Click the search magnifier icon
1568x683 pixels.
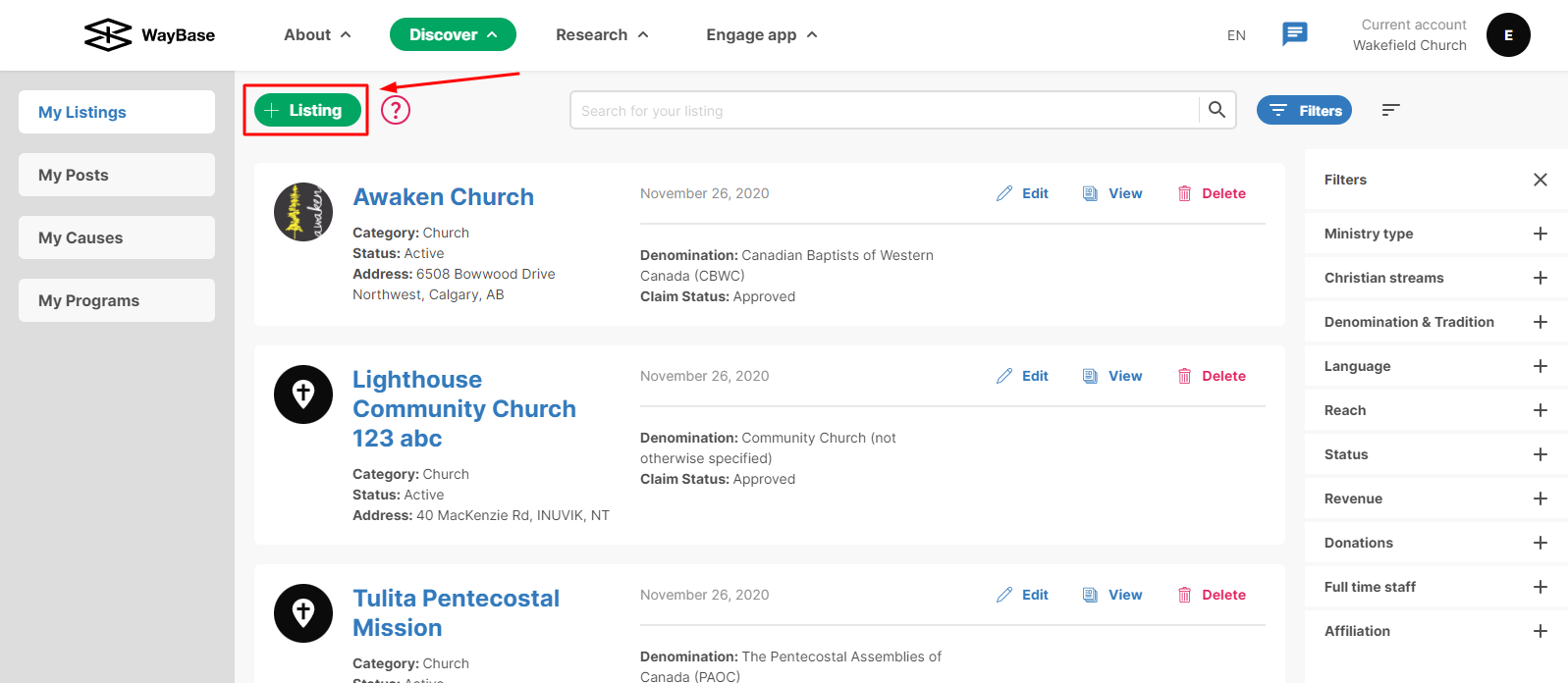point(1217,110)
